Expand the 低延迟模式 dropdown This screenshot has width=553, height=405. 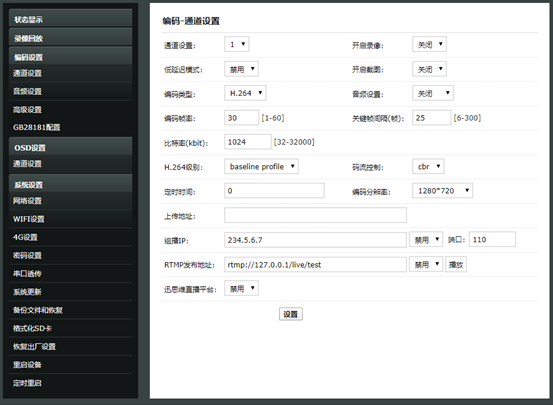[x=241, y=69]
